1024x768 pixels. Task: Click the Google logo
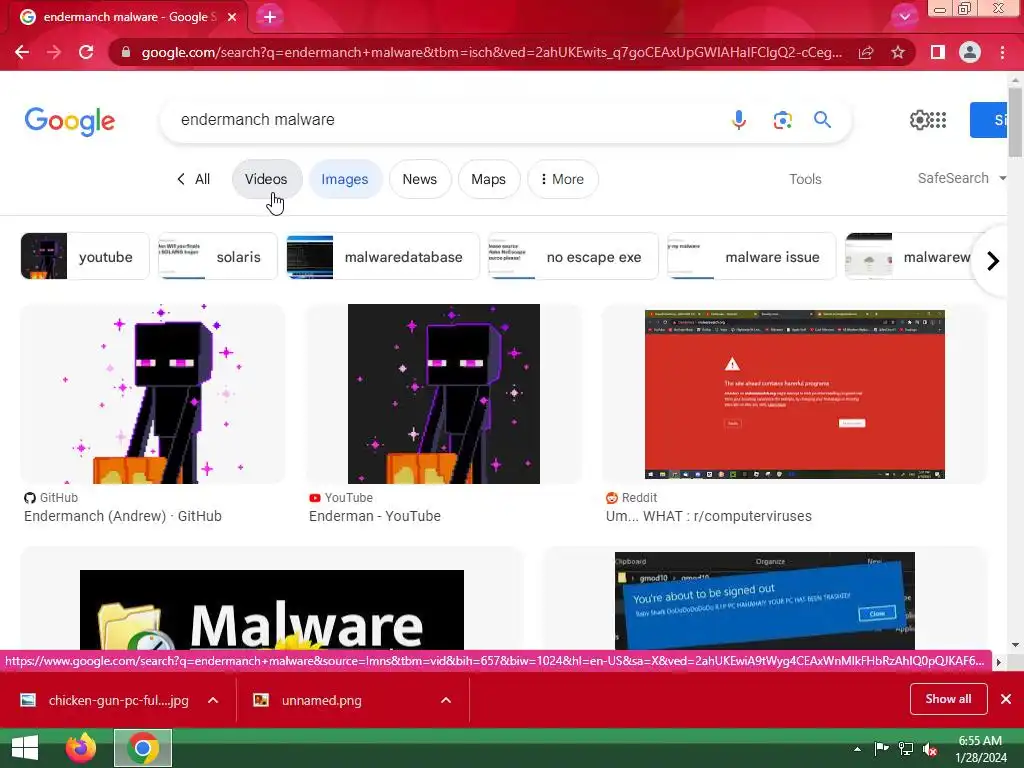[x=70, y=121]
